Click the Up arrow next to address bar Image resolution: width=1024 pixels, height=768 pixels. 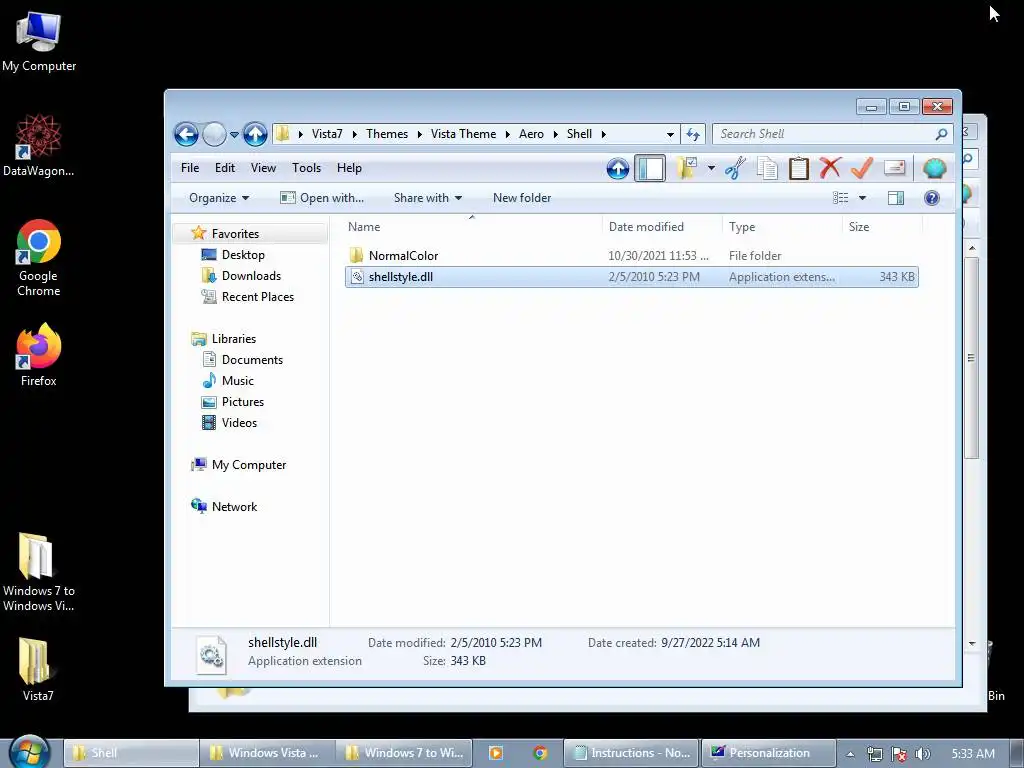pyautogui.click(x=255, y=135)
